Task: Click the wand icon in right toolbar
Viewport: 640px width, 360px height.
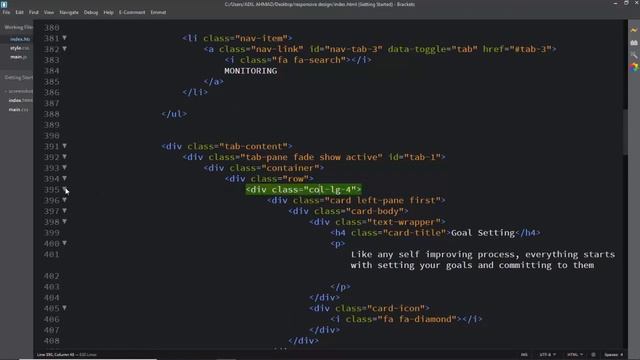Action: point(634,55)
